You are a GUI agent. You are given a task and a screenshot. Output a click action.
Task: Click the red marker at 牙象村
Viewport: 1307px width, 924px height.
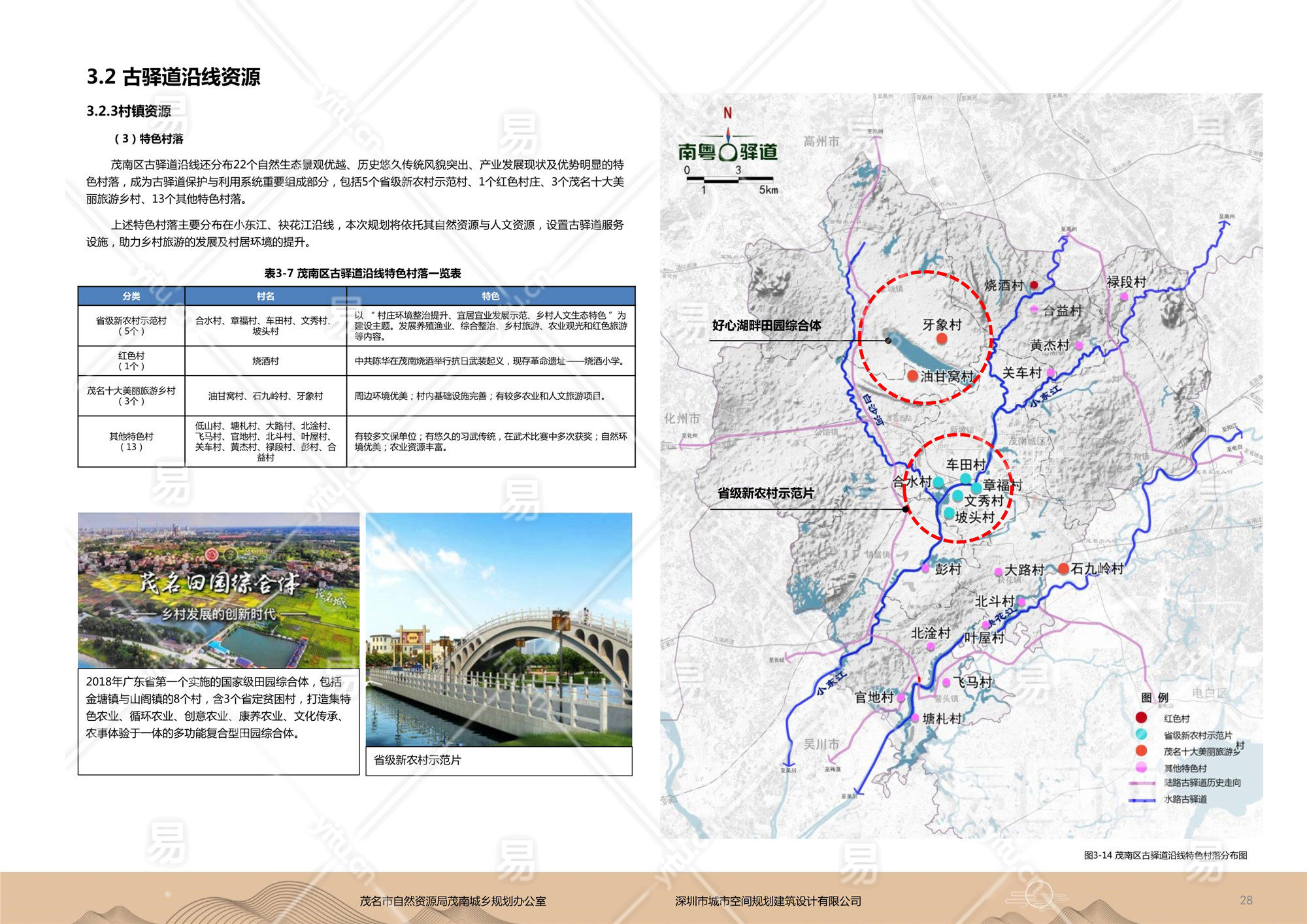click(942, 338)
